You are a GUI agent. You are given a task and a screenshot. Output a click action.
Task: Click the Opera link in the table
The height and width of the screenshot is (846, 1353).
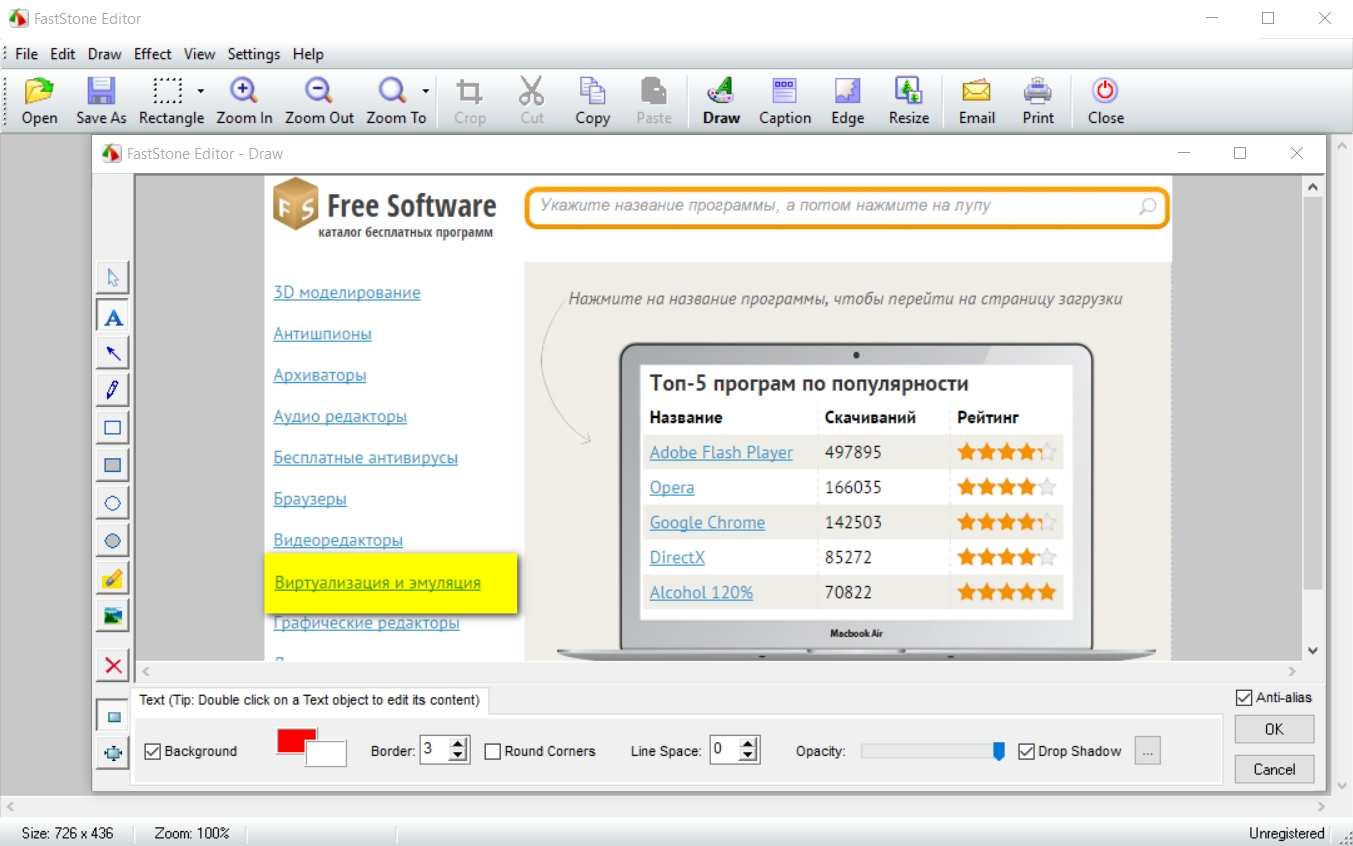click(672, 487)
